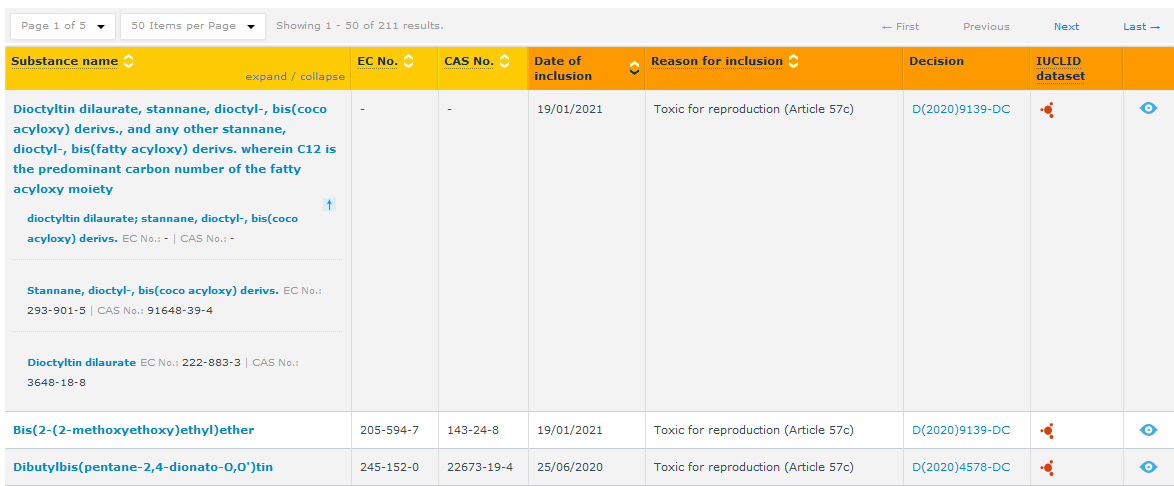Open Bis(2-(2-methoxyethoxy)ethyl)ether substance link
Screen dimensions: 1174x486
(x=133, y=430)
